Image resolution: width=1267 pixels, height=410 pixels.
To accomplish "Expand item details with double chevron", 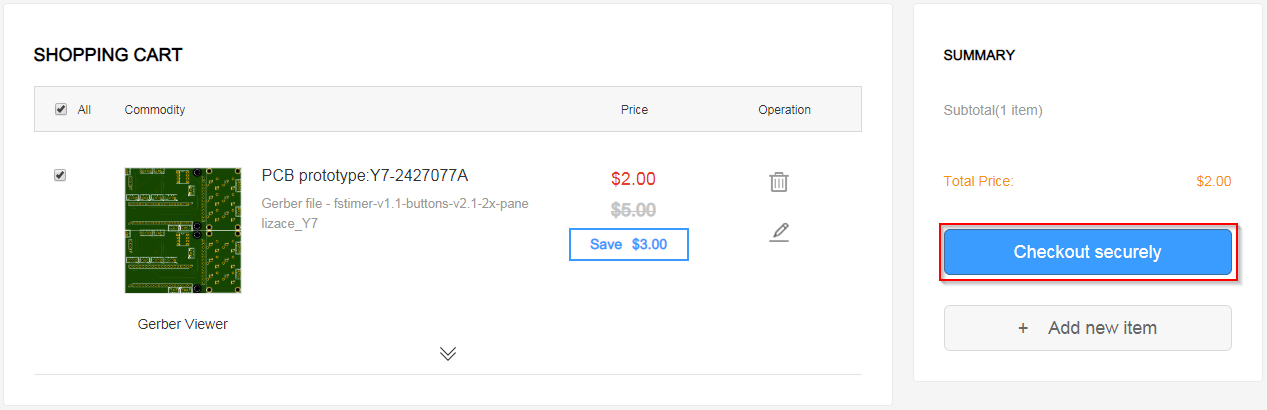I will click(x=448, y=353).
